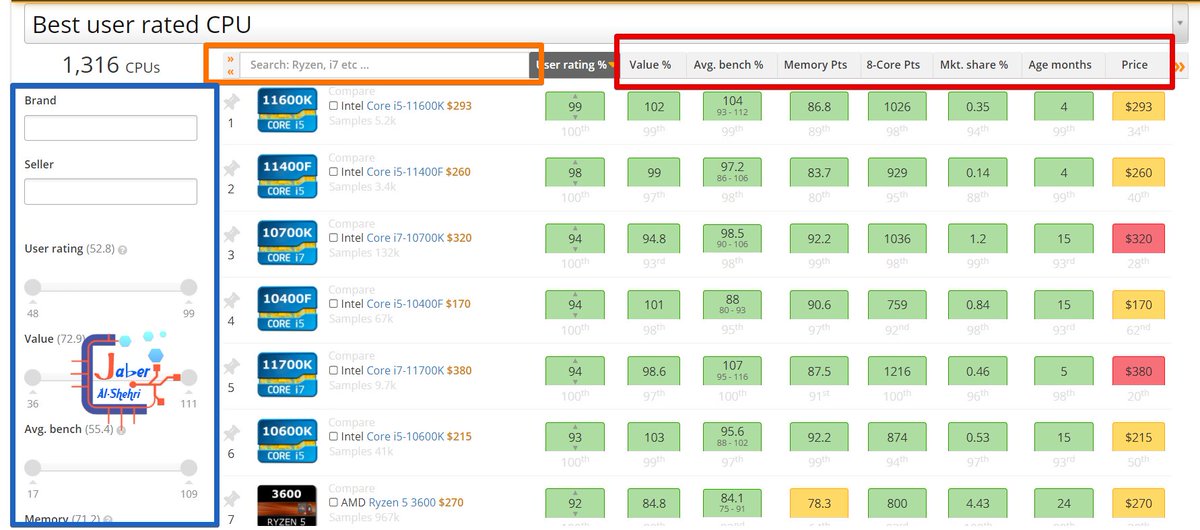Pin the Core i5-11400F row

[x=231, y=168]
